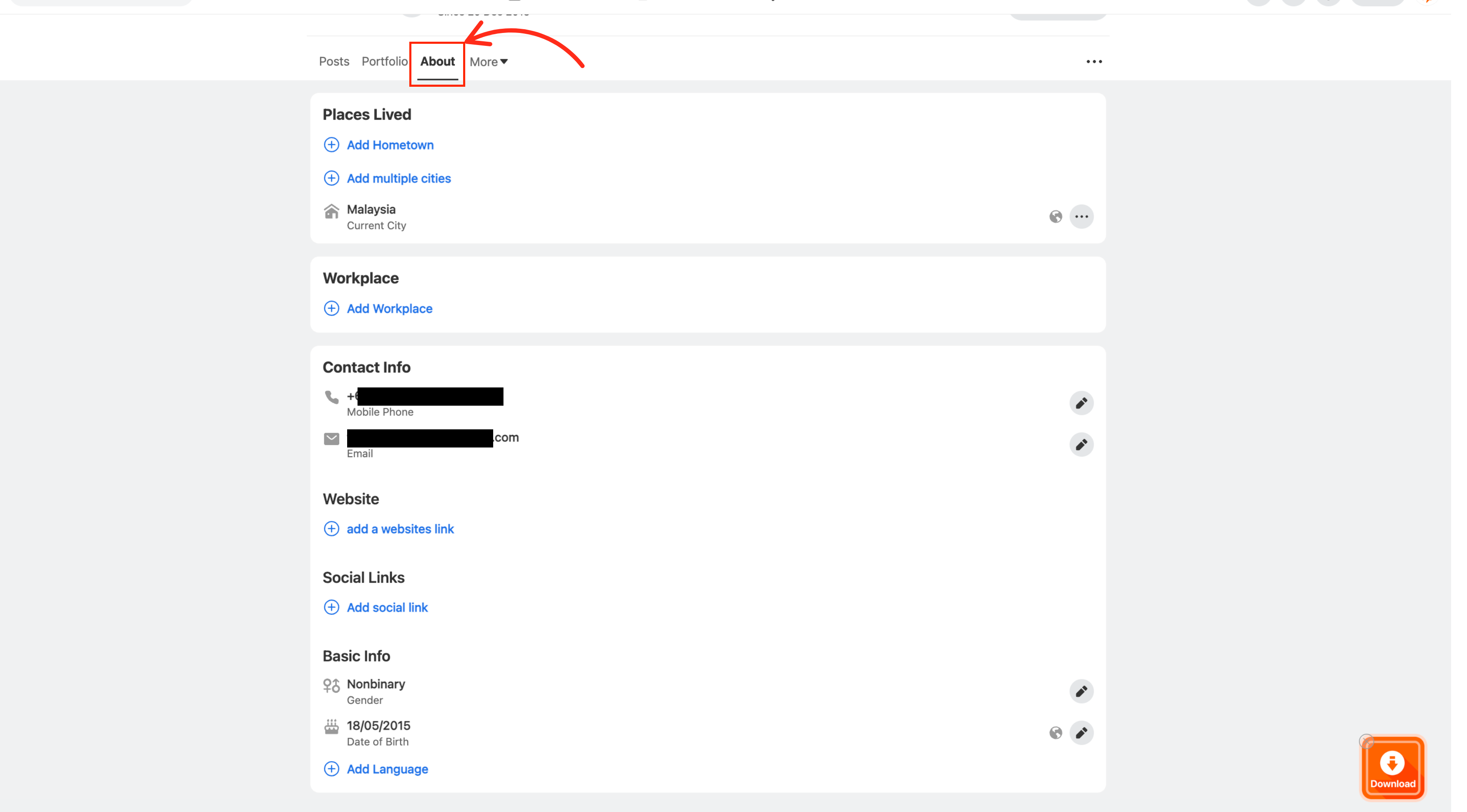Viewport: 1467px width, 812px height.
Task: Click the Social Links heading
Action: (x=363, y=577)
